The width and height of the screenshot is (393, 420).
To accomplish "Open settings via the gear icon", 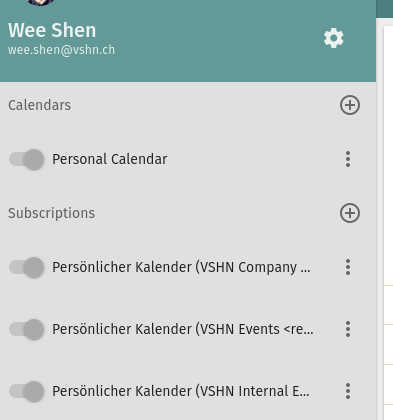I will click(x=334, y=38).
